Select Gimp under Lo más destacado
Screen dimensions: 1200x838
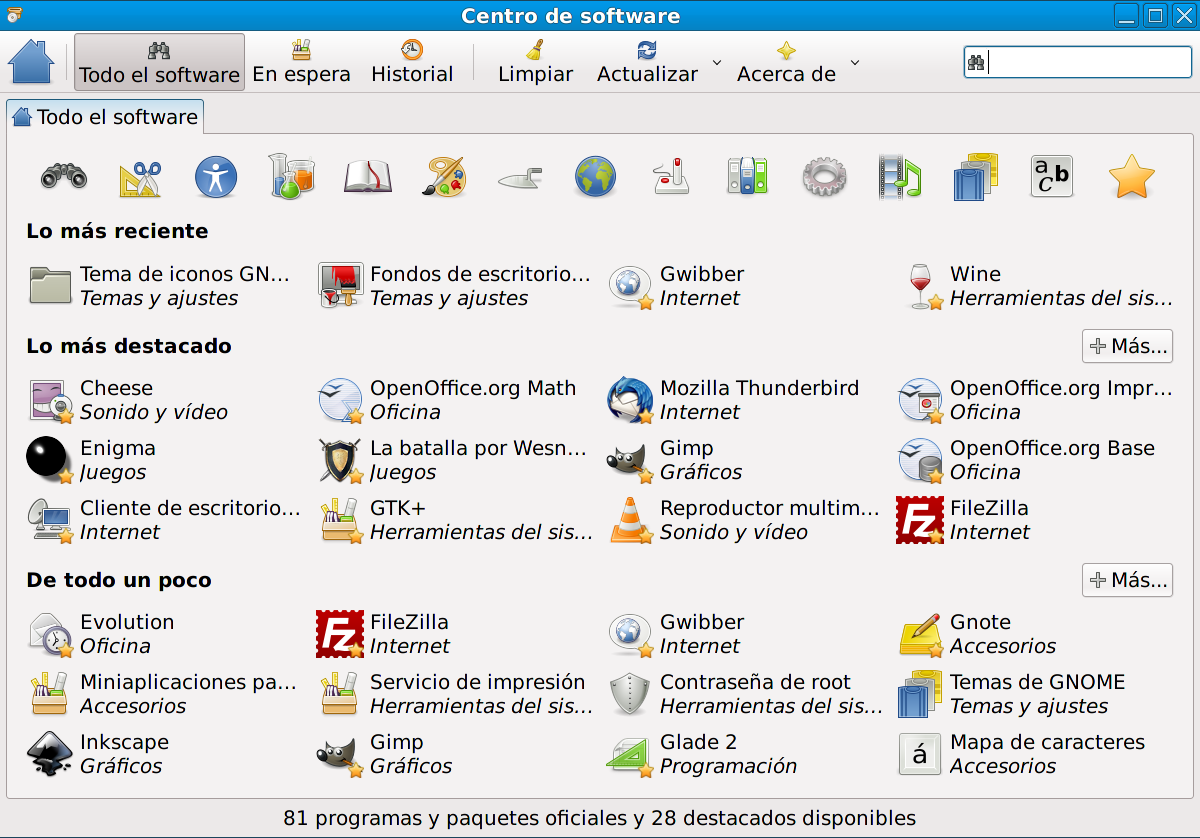pyautogui.click(x=675, y=460)
